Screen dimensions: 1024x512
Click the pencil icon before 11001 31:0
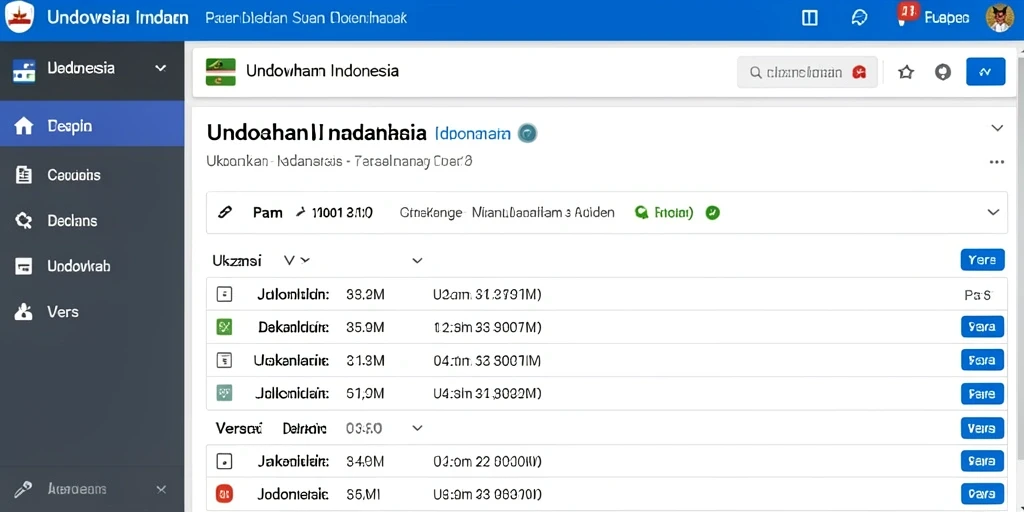301,212
